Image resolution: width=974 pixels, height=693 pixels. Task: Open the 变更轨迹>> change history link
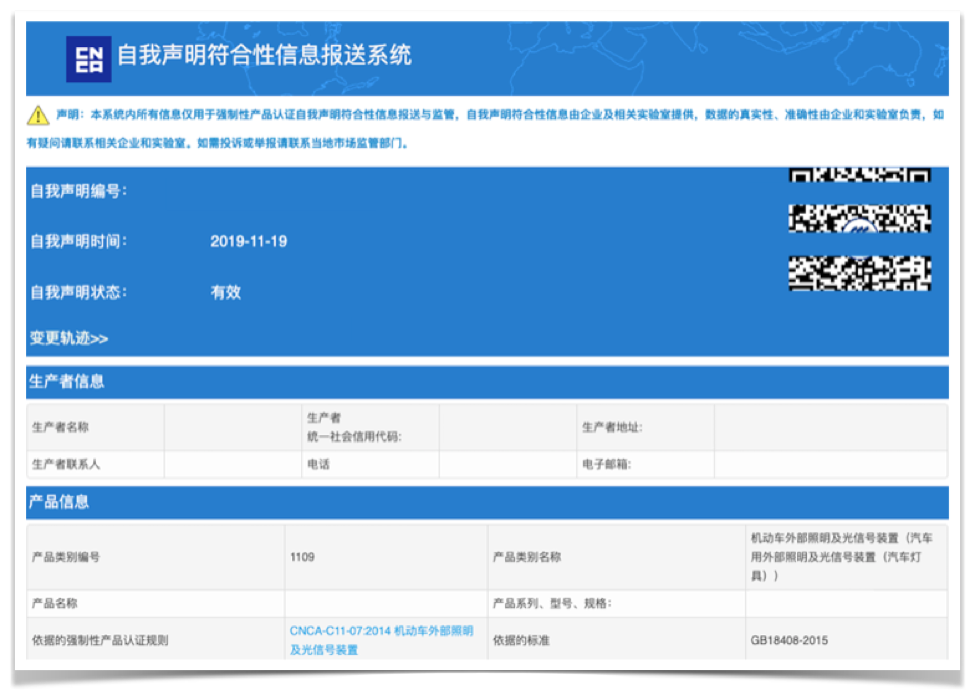coord(69,338)
